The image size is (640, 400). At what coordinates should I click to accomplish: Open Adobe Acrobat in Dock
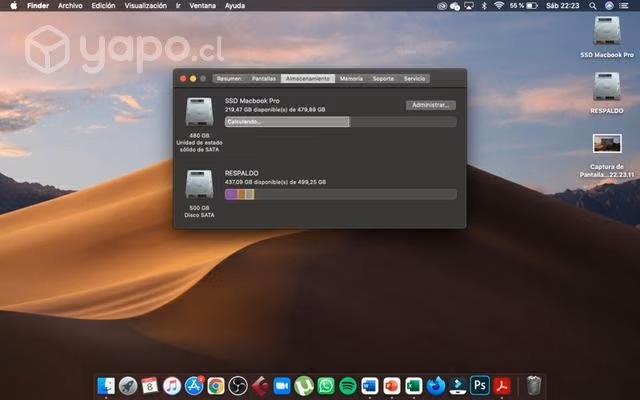click(x=502, y=385)
